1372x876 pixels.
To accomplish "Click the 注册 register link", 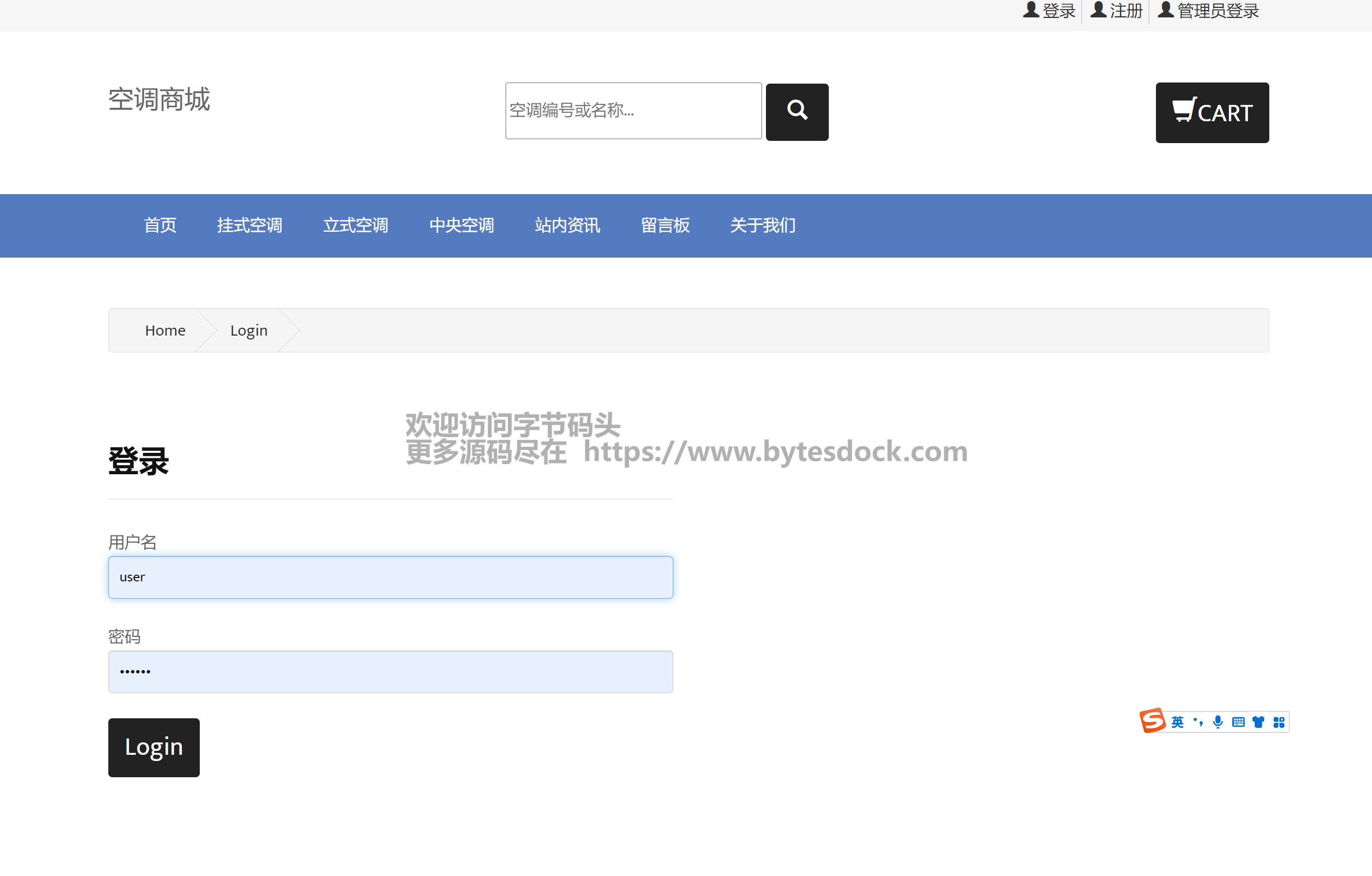I will click(x=1125, y=11).
